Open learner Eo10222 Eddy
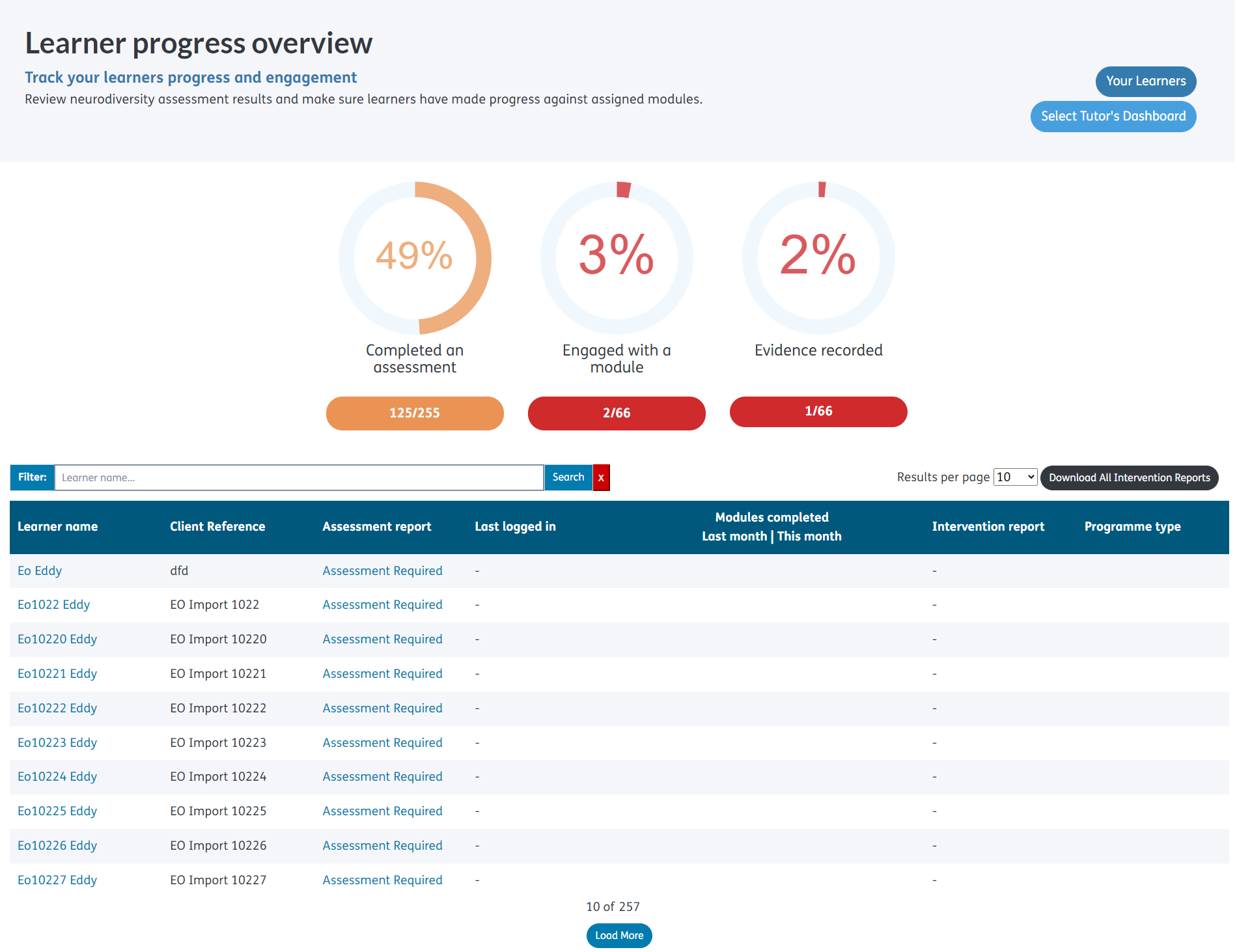Screen dimensions: 1237x952 [57, 708]
